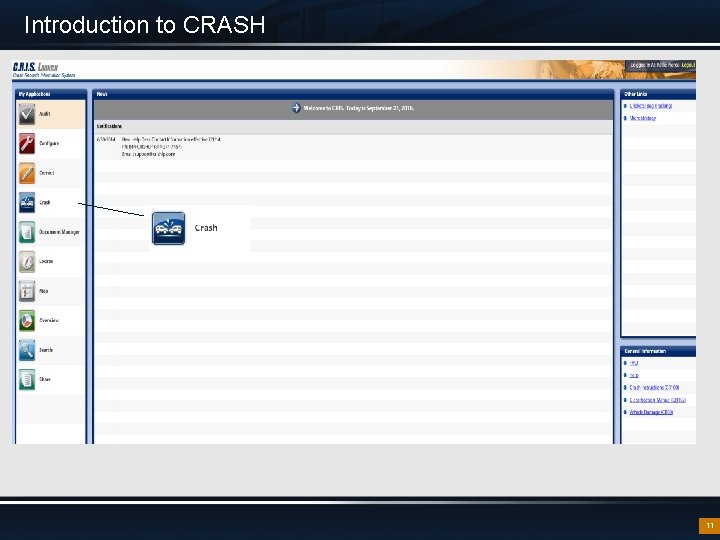
Task: Click the blue arrow beside Welcome message
Action: tap(296, 108)
